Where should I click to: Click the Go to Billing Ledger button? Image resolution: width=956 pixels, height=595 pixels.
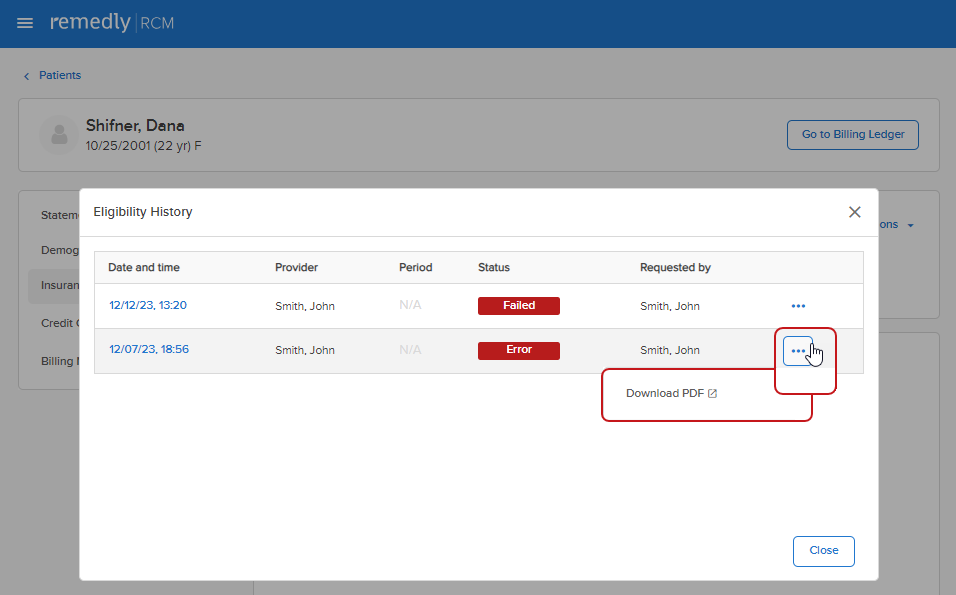852,135
